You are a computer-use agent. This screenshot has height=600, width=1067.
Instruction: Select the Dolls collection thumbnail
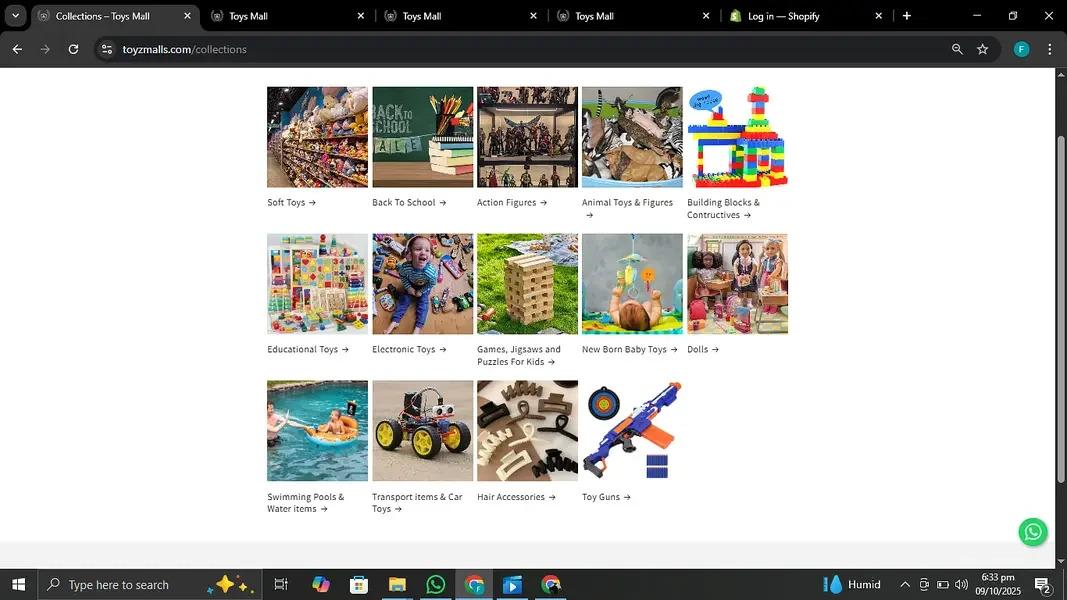pyautogui.click(x=737, y=284)
